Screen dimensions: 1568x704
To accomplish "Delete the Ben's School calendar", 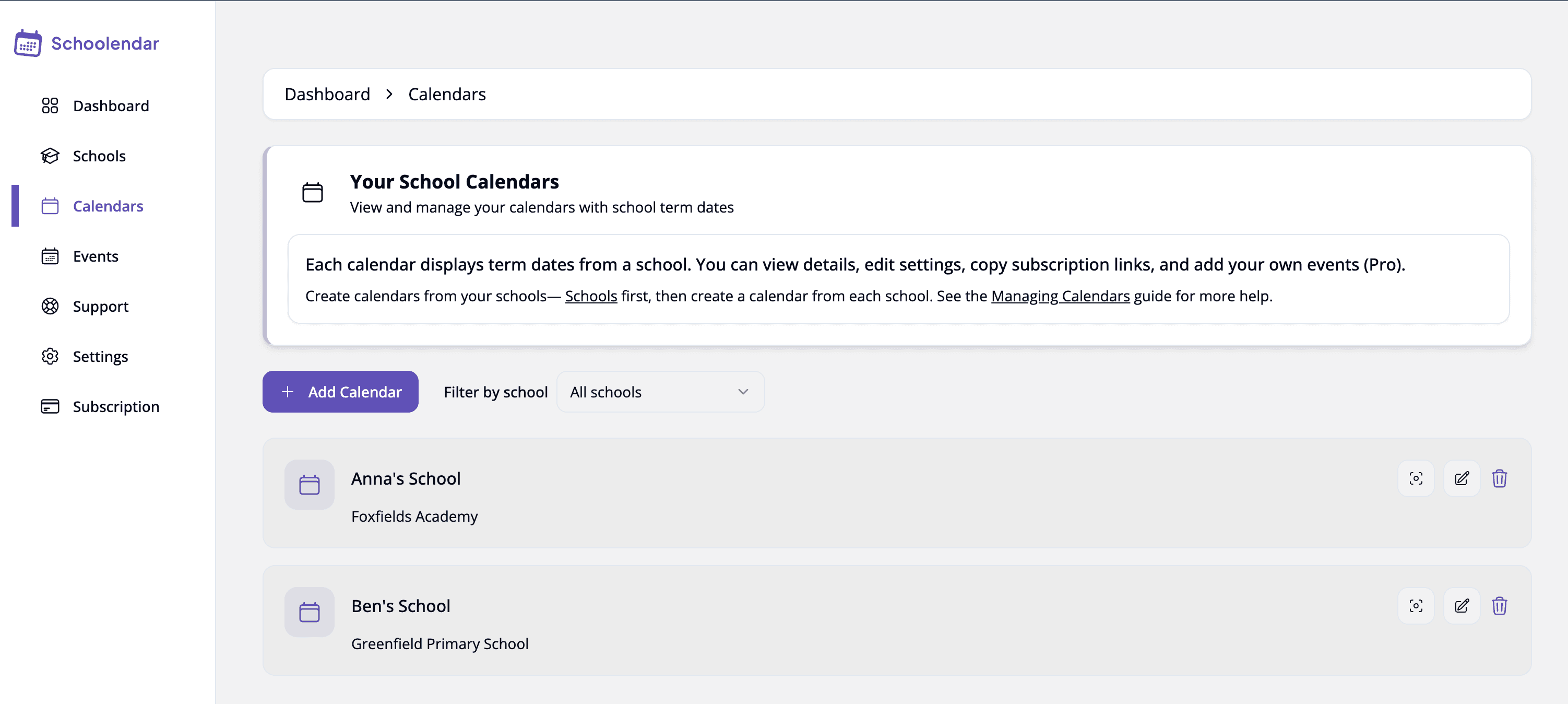I will point(1499,606).
